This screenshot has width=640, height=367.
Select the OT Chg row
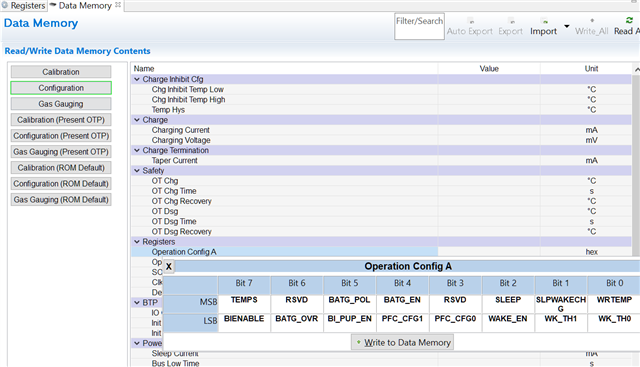click(x=381, y=181)
